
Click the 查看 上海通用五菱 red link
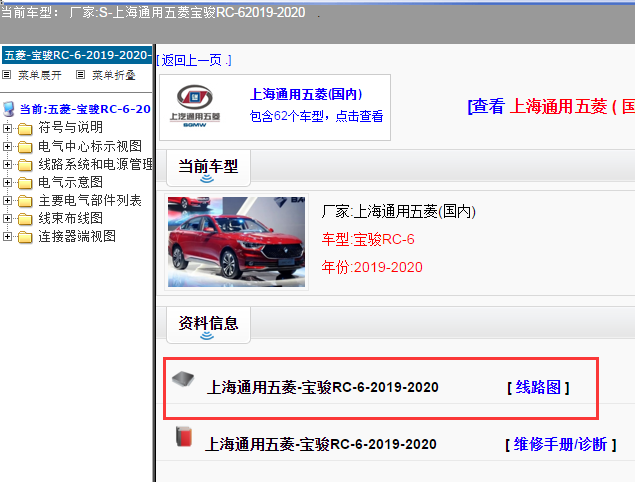[x=551, y=107]
